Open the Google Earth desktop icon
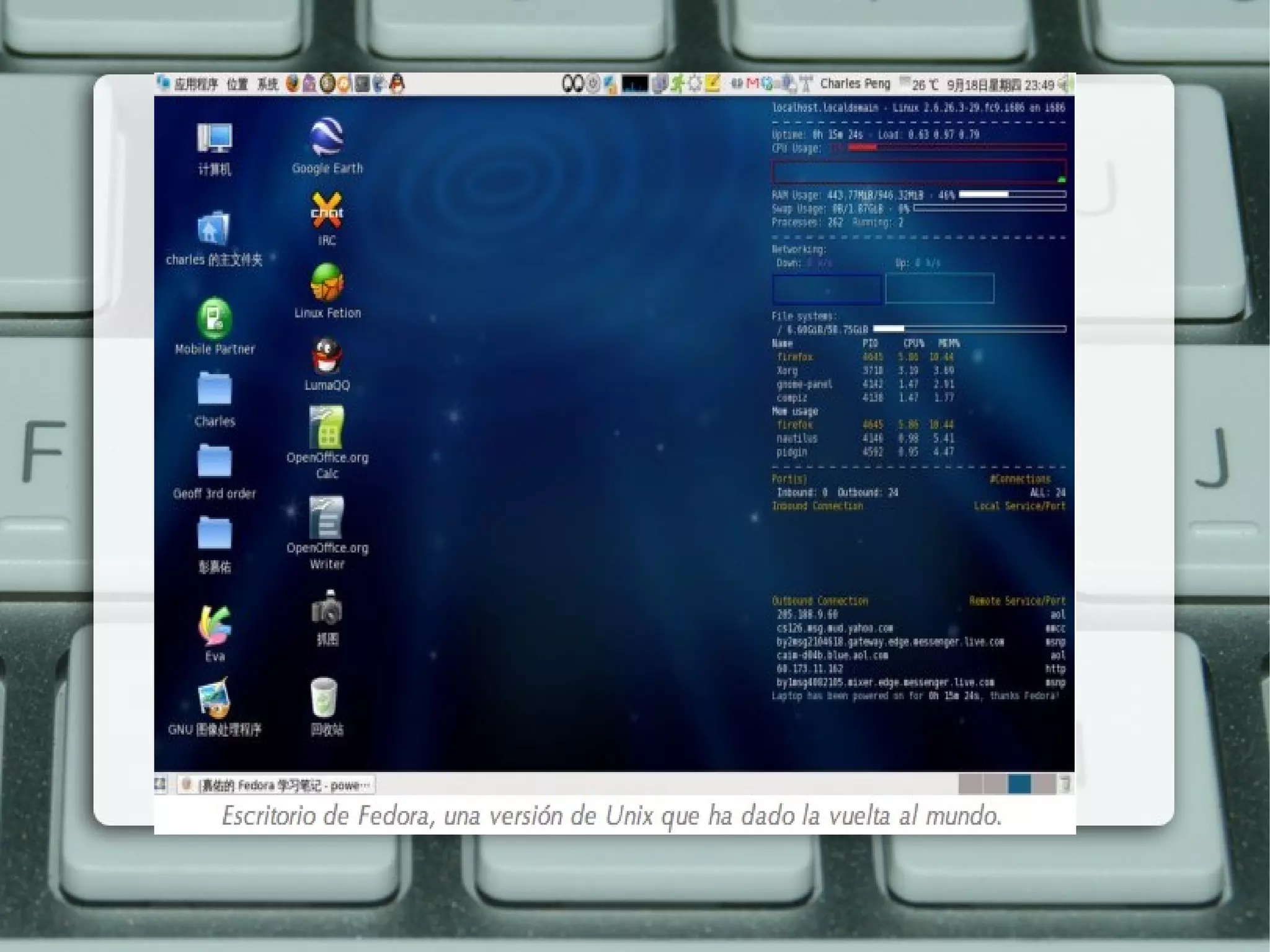This screenshot has height=952, width=1270. click(327, 138)
